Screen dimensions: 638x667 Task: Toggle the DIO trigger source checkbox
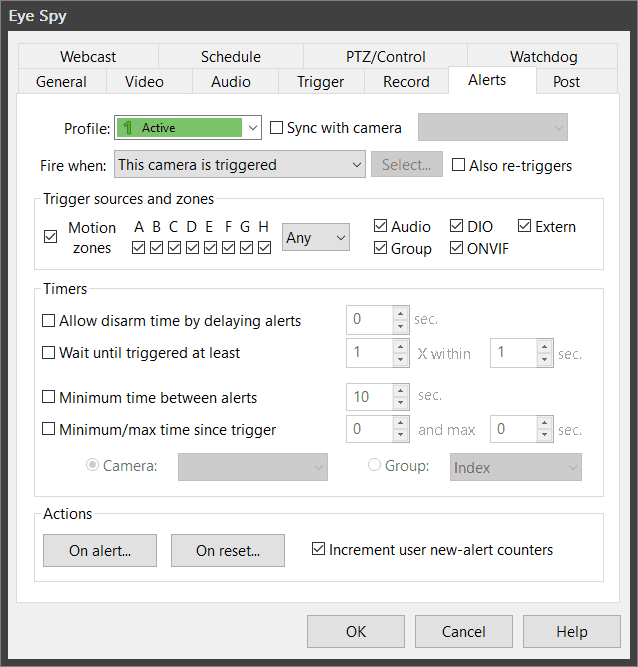[456, 226]
